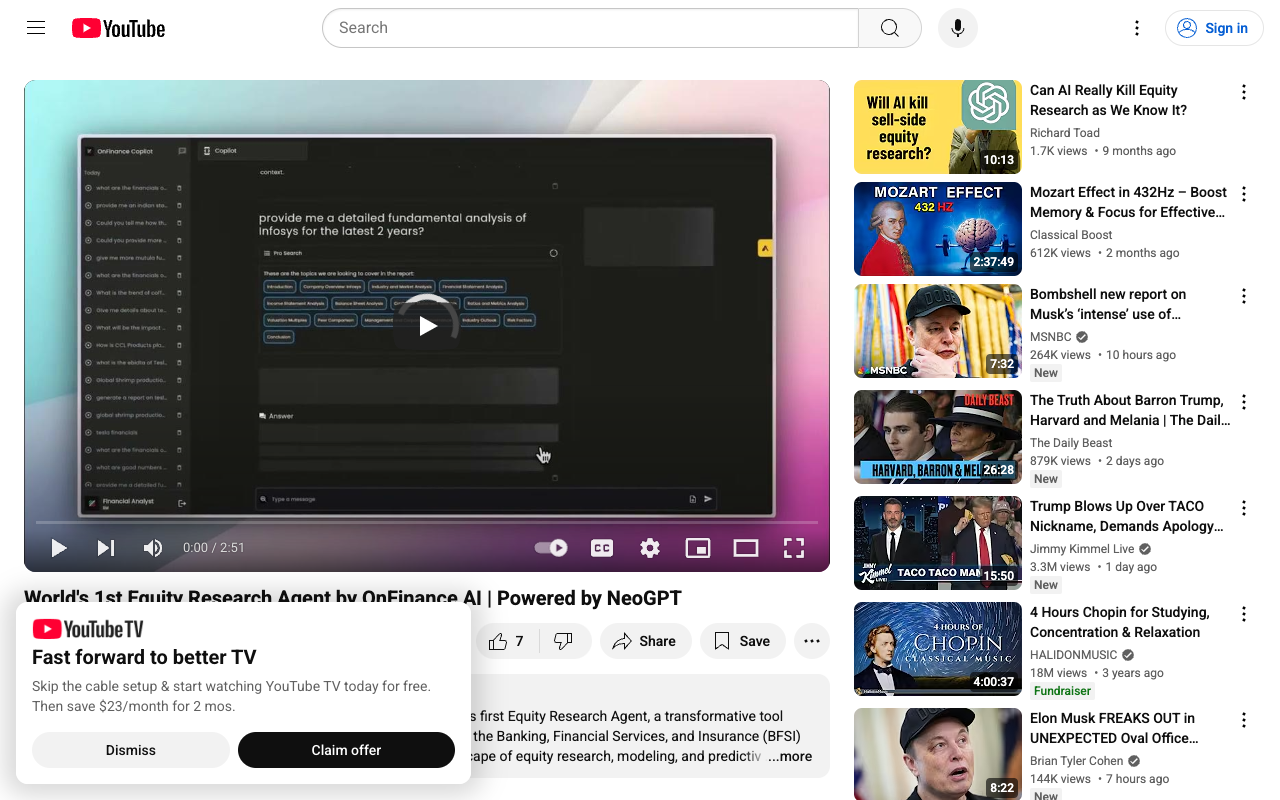1280x800 pixels.
Task: Open the hamburger guide menu
Action: [36, 28]
